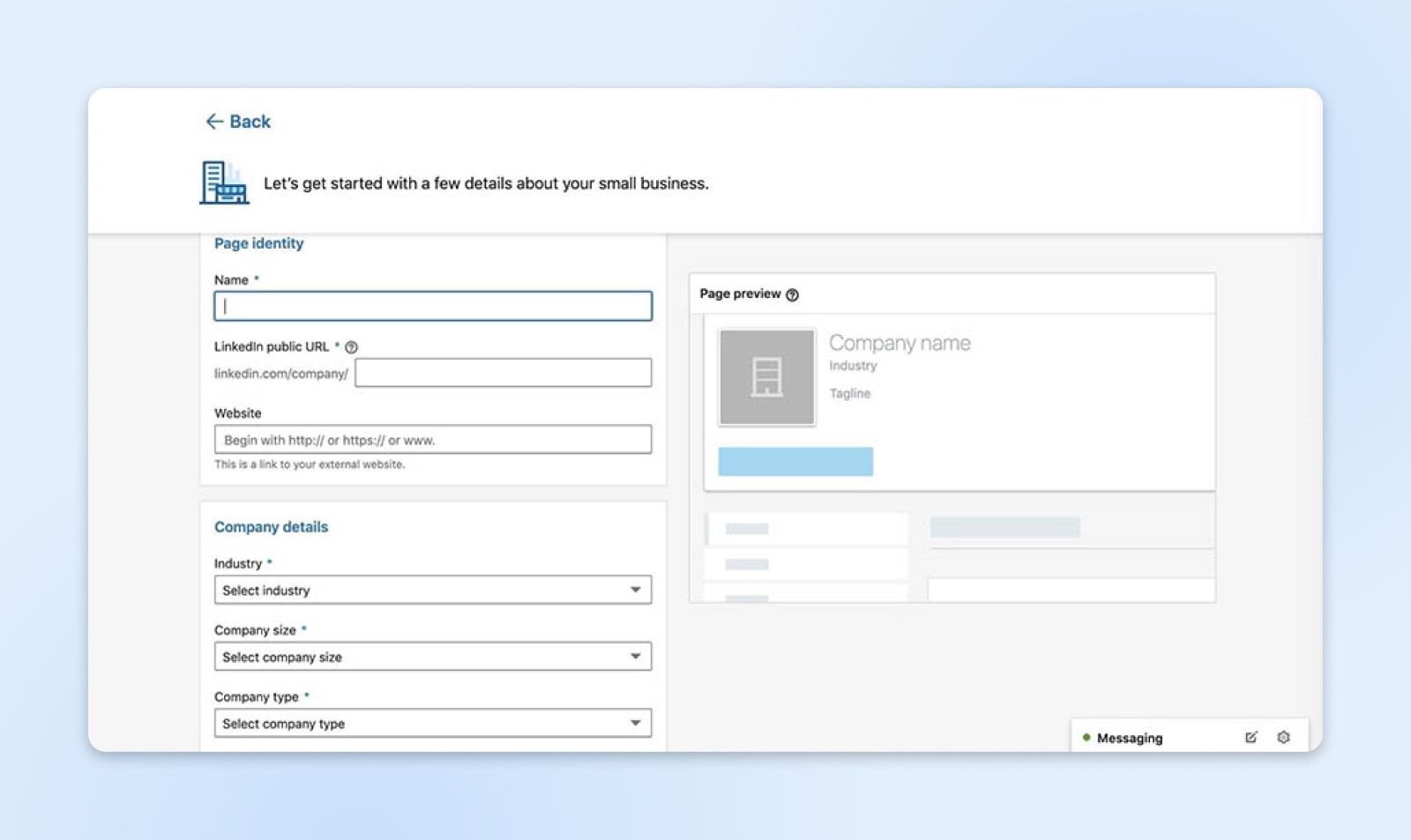
Task: Open the Messaging panel
Action: click(x=1130, y=739)
